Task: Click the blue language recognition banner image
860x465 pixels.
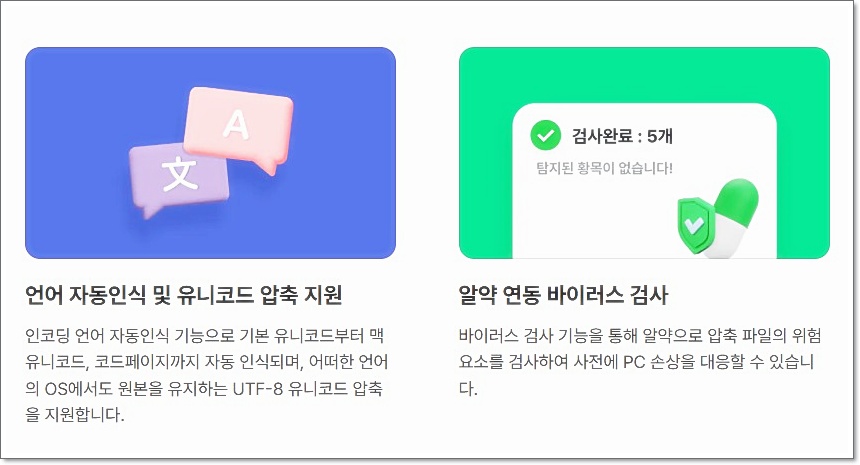Action: tap(211, 153)
